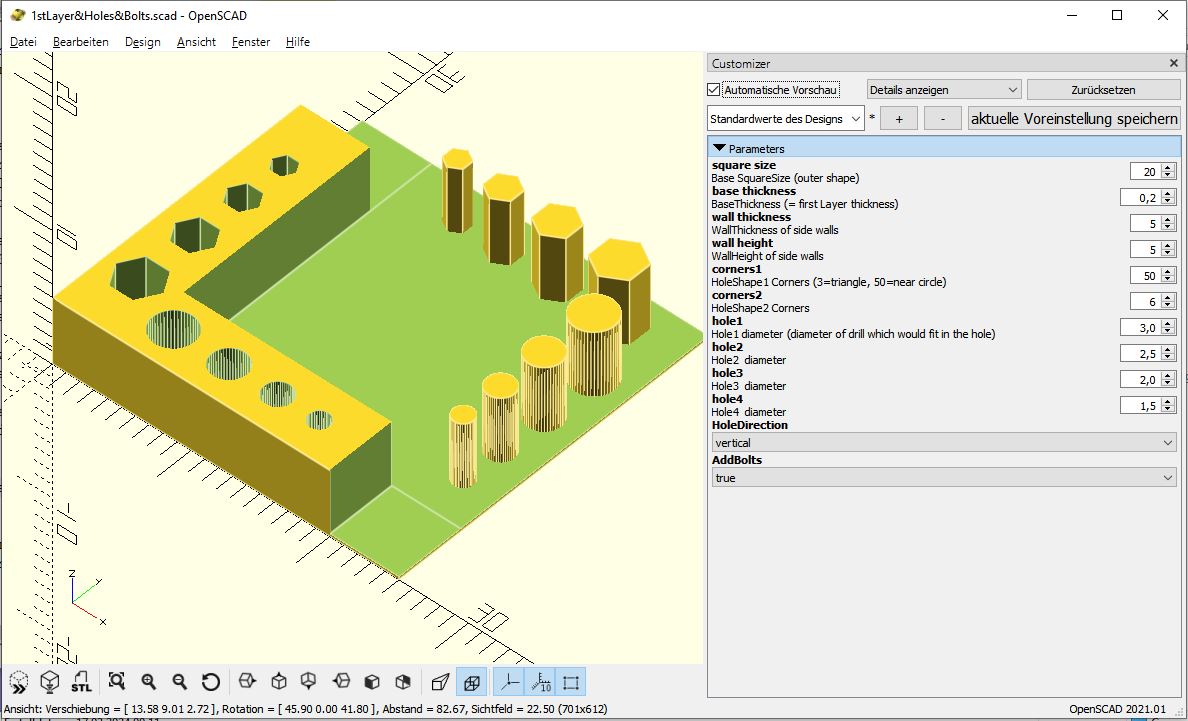Viewport: 1188px width, 721px height.
Task: Select the Orthogonal projection icon
Action: 471,682
